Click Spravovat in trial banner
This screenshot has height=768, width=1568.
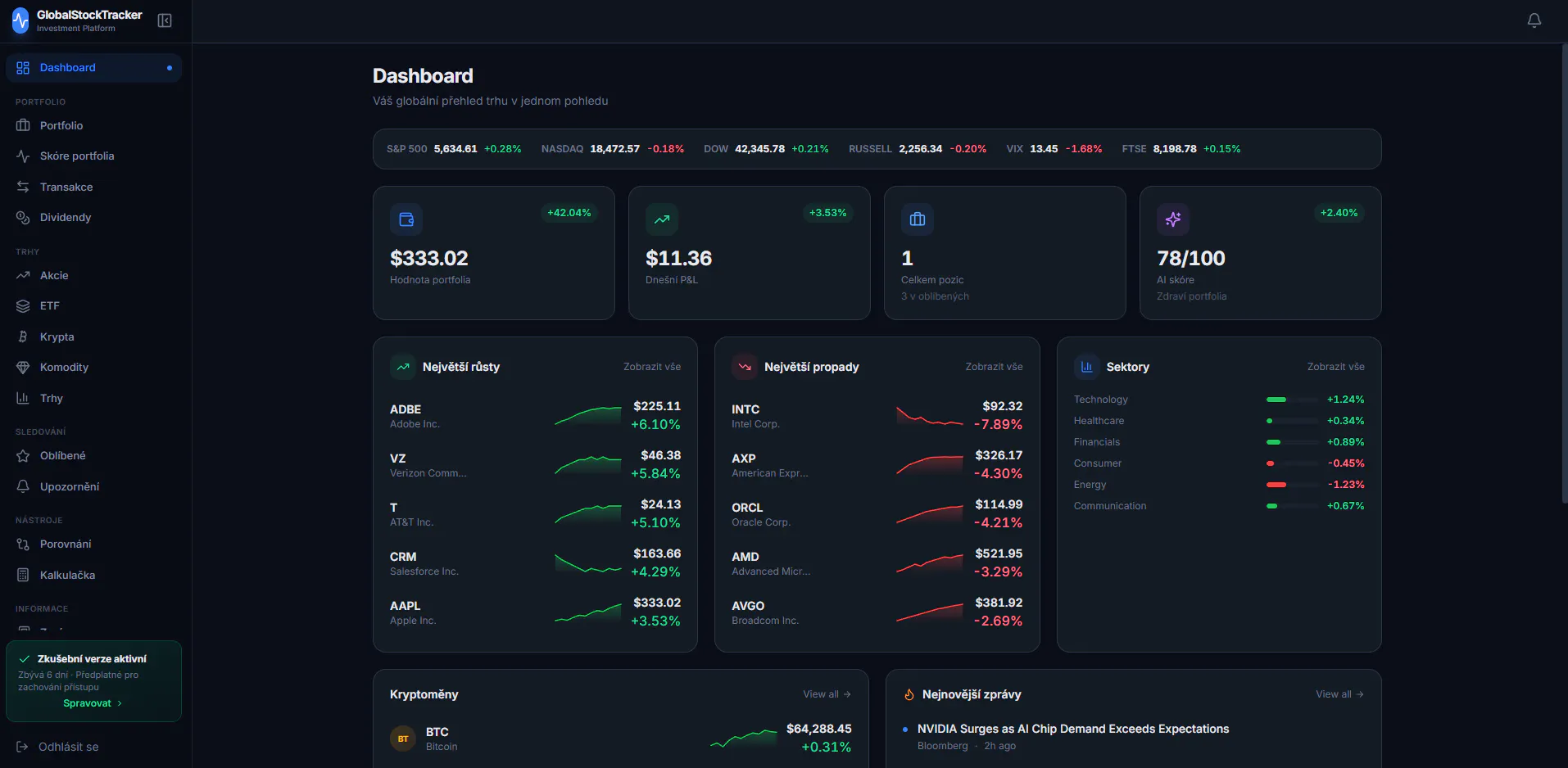[x=93, y=703]
